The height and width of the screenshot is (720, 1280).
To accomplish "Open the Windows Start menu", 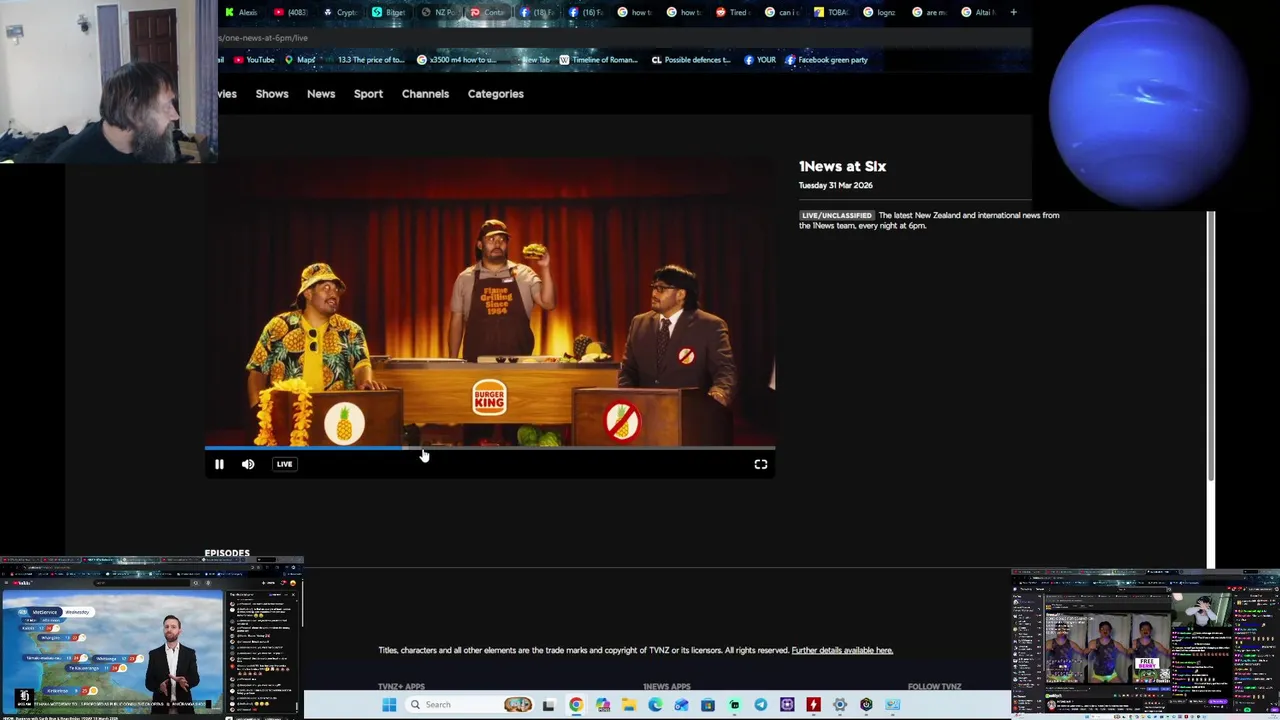I will [x=389, y=704].
